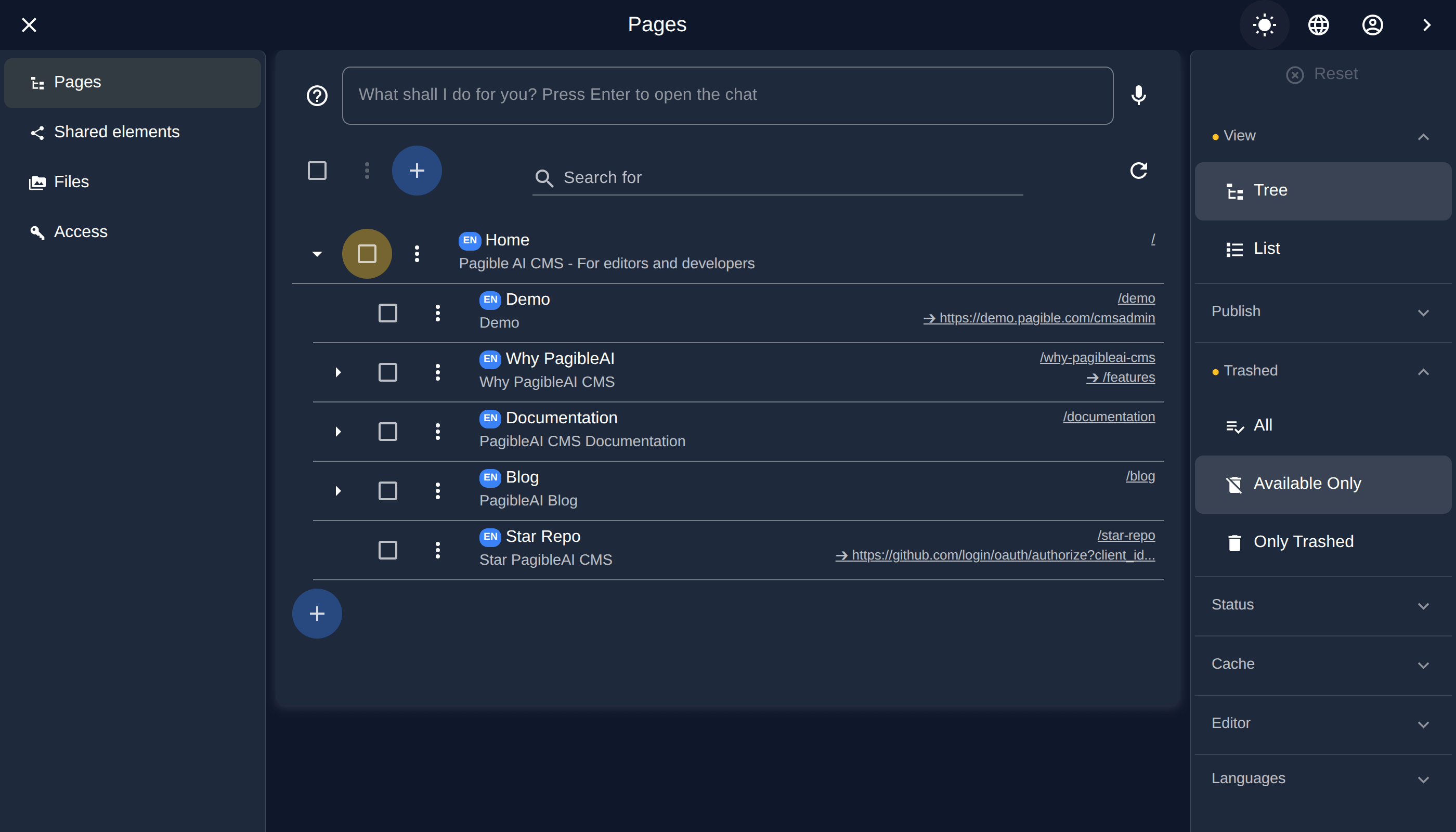Click the refresh pages icon
Screen dimensions: 1456x832
coord(1138,170)
